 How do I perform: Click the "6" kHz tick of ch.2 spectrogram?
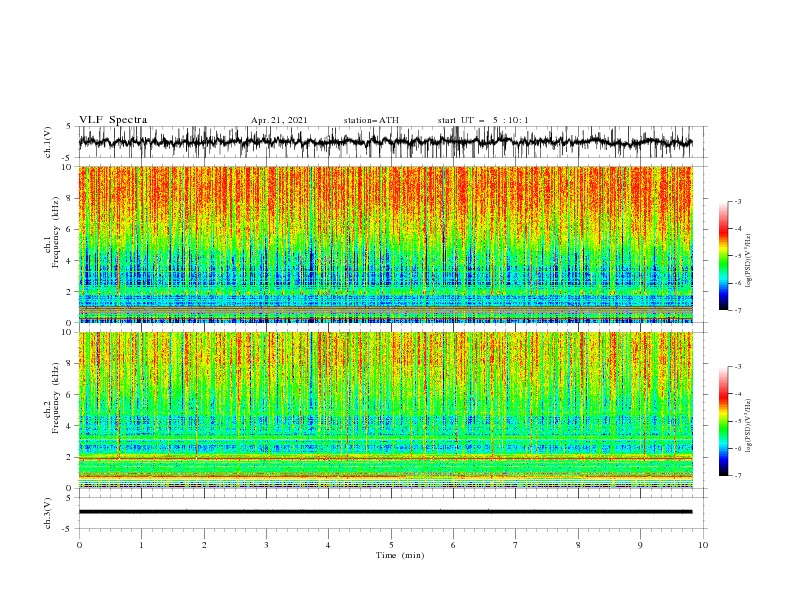tap(70, 395)
